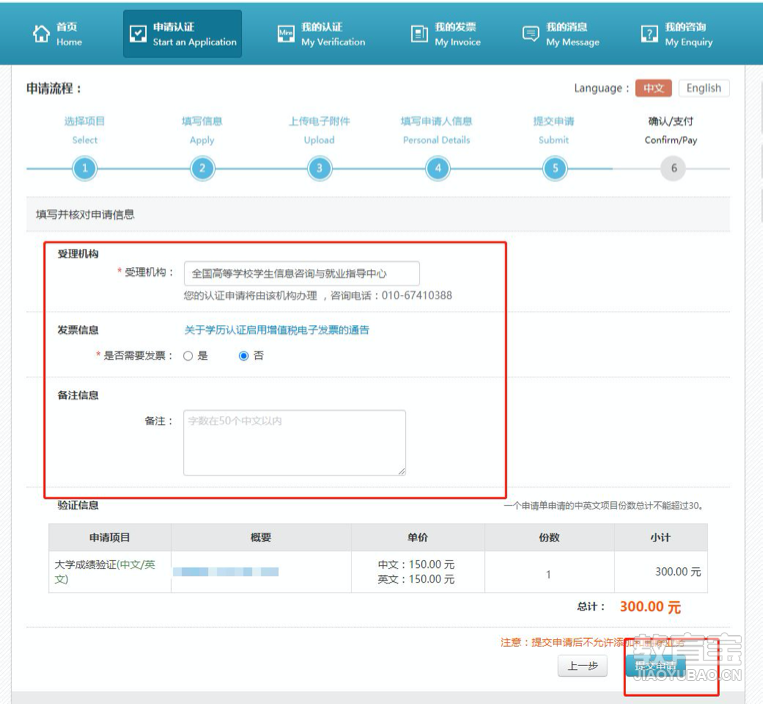The image size is (763, 704).
Task: Switch language to English
Action: click(x=704, y=88)
